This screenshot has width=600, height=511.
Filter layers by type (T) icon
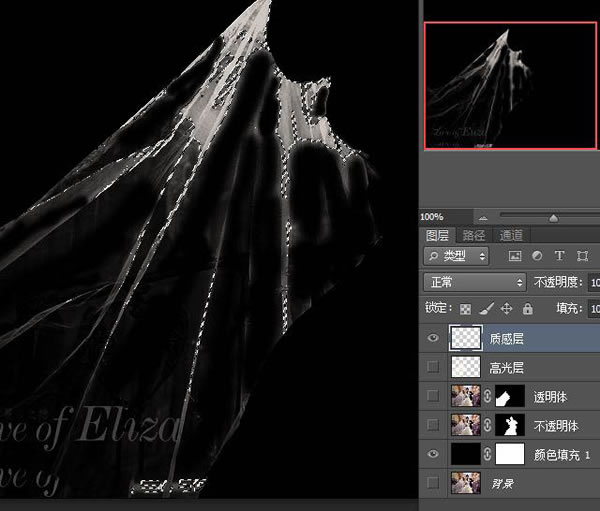[x=559, y=256]
